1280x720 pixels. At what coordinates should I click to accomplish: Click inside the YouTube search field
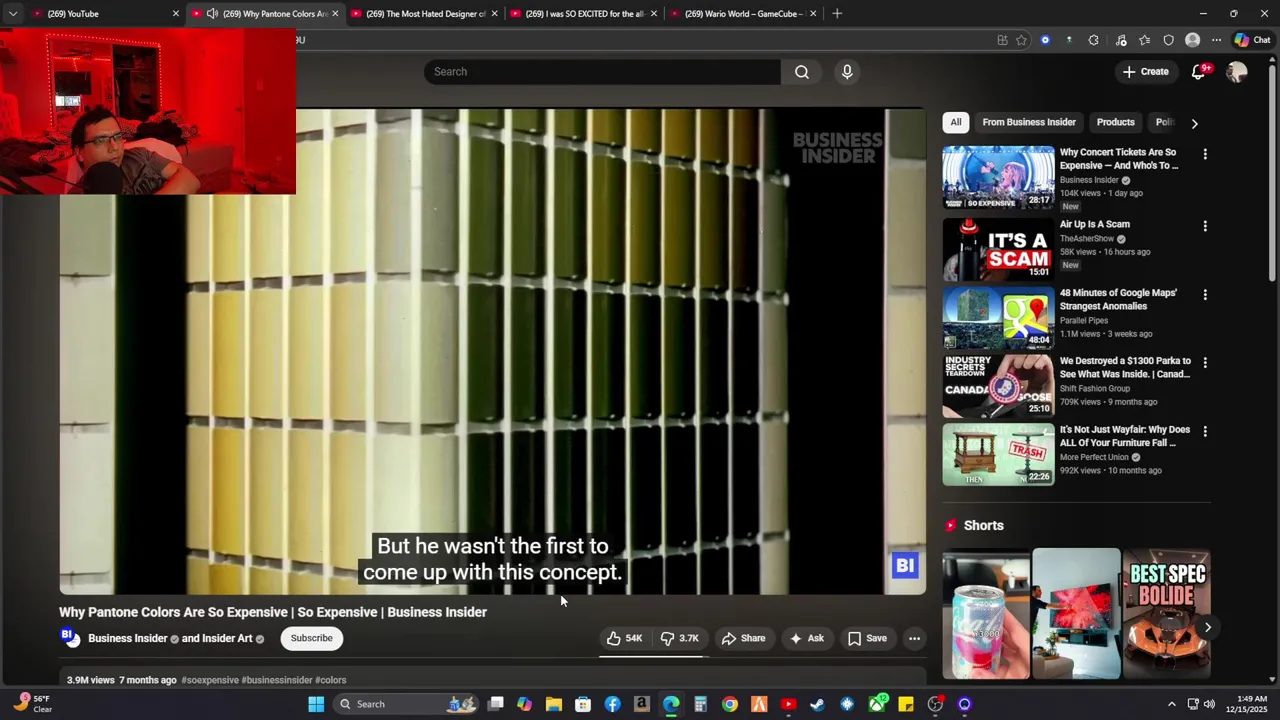click(602, 72)
